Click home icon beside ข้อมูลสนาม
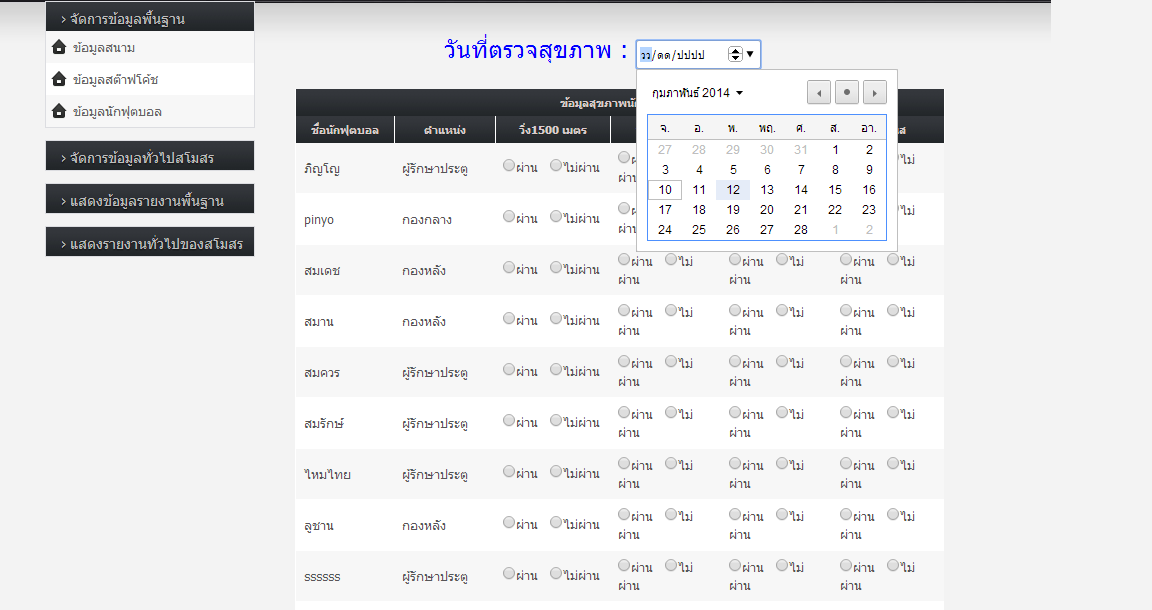1152x610 pixels. (60, 48)
